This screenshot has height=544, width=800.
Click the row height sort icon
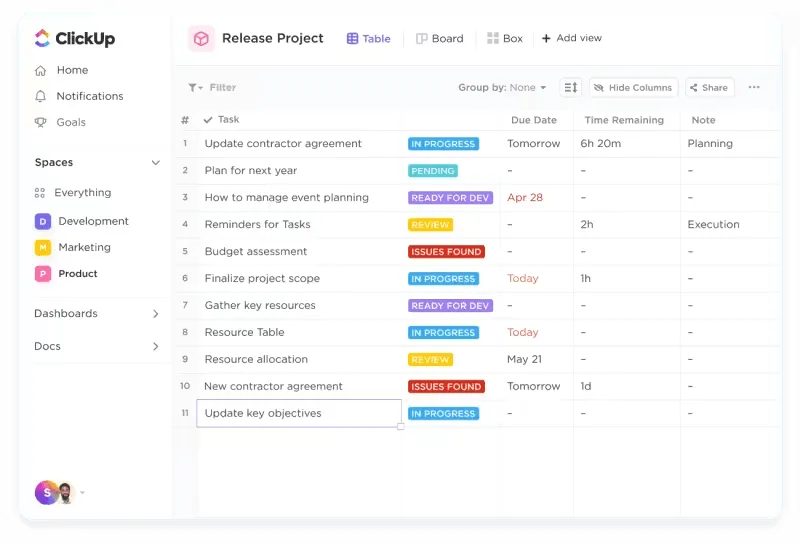(x=570, y=87)
